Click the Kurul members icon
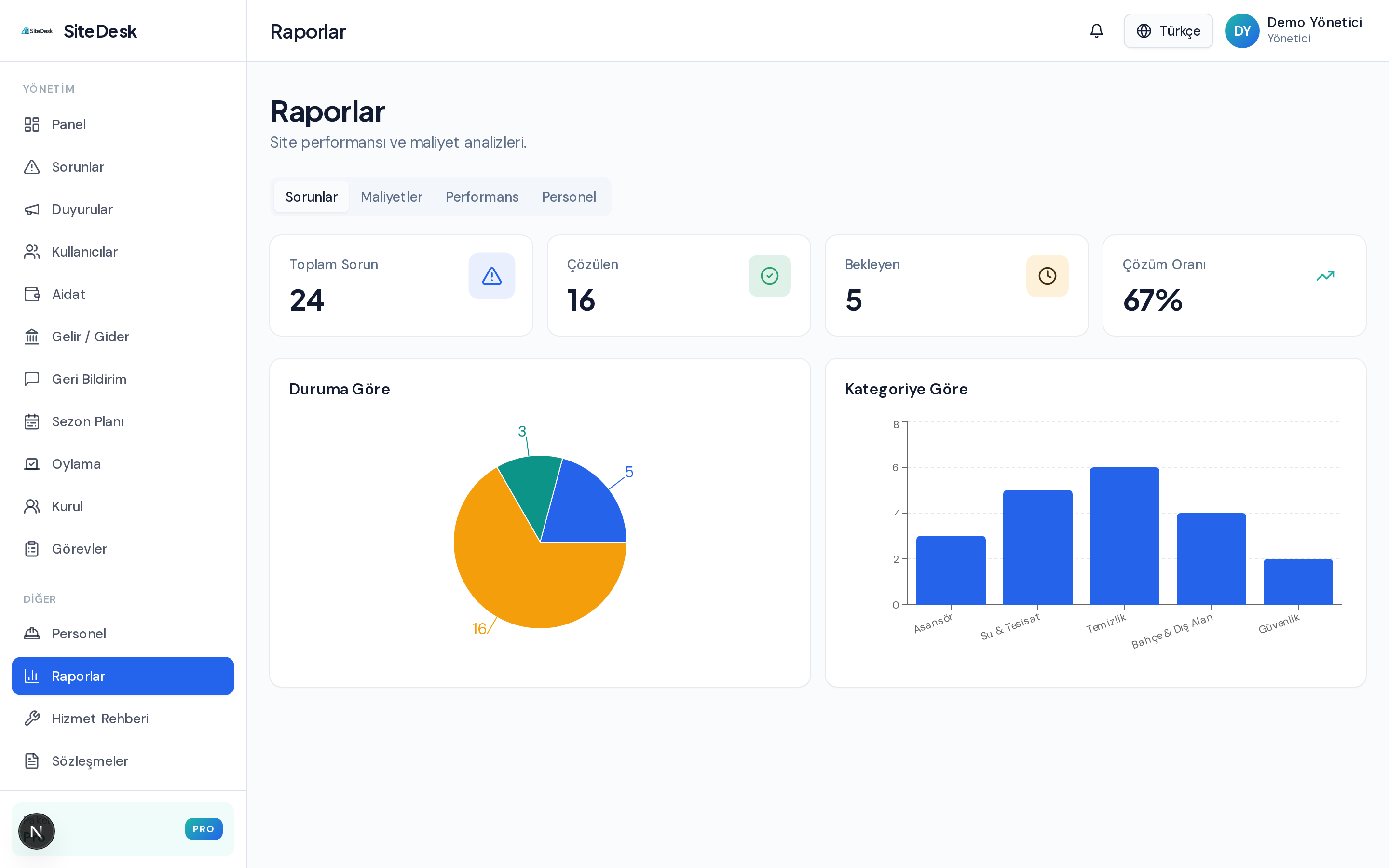 coord(31,507)
